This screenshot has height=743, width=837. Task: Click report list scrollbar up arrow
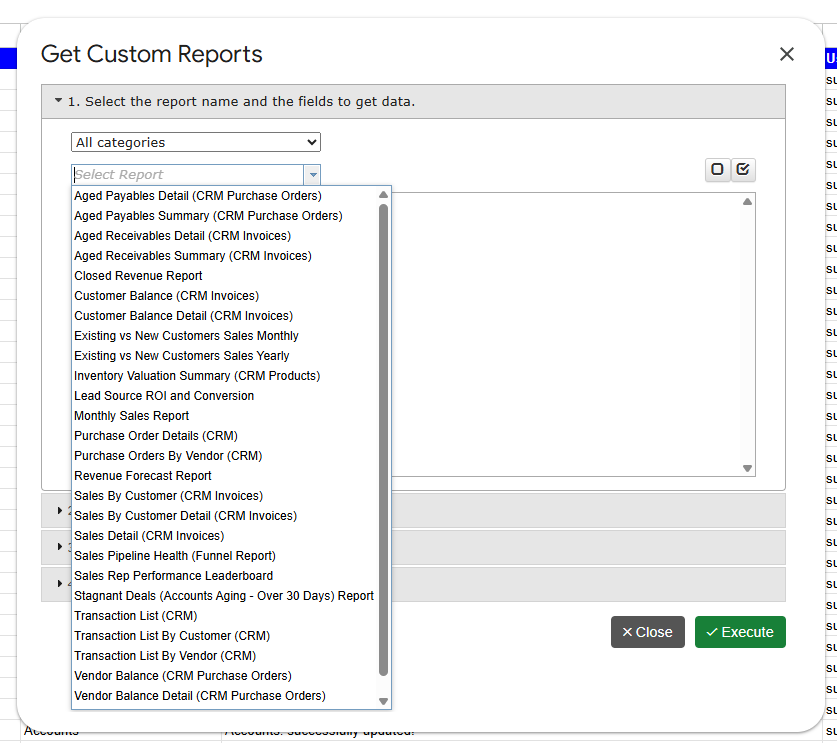(383, 195)
